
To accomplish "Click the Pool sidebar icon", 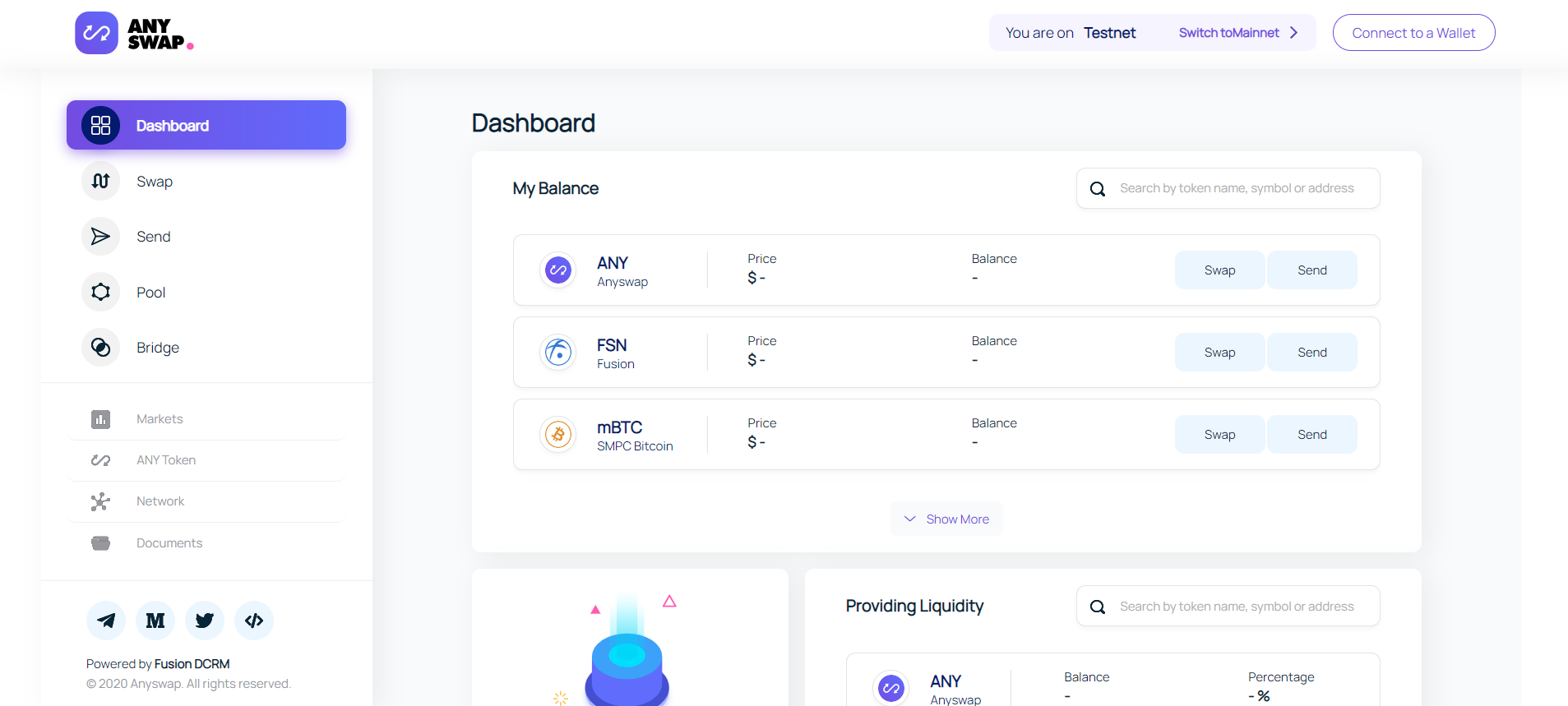I will coord(100,292).
